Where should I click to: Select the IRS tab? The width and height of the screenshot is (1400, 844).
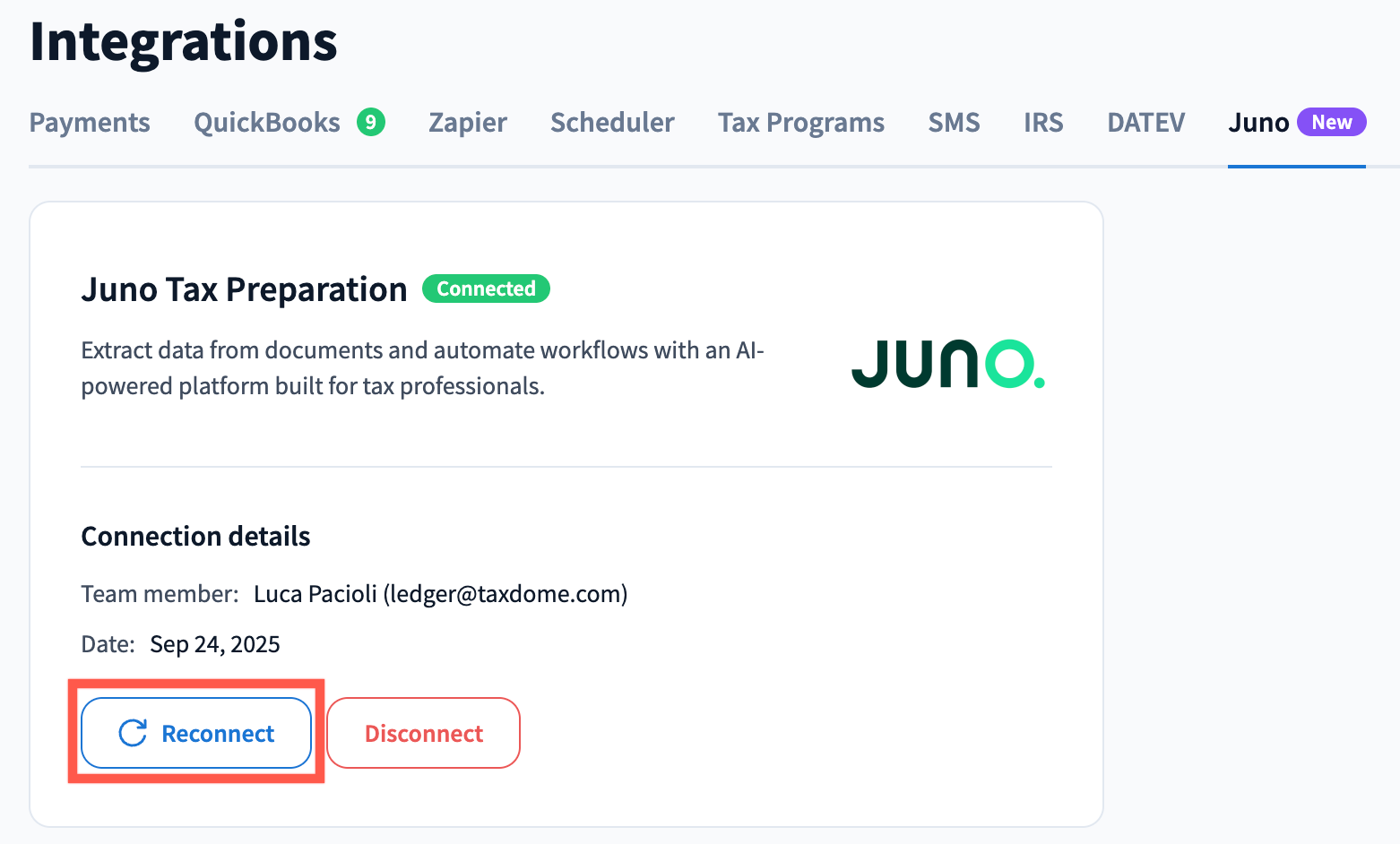click(x=1043, y=123)
